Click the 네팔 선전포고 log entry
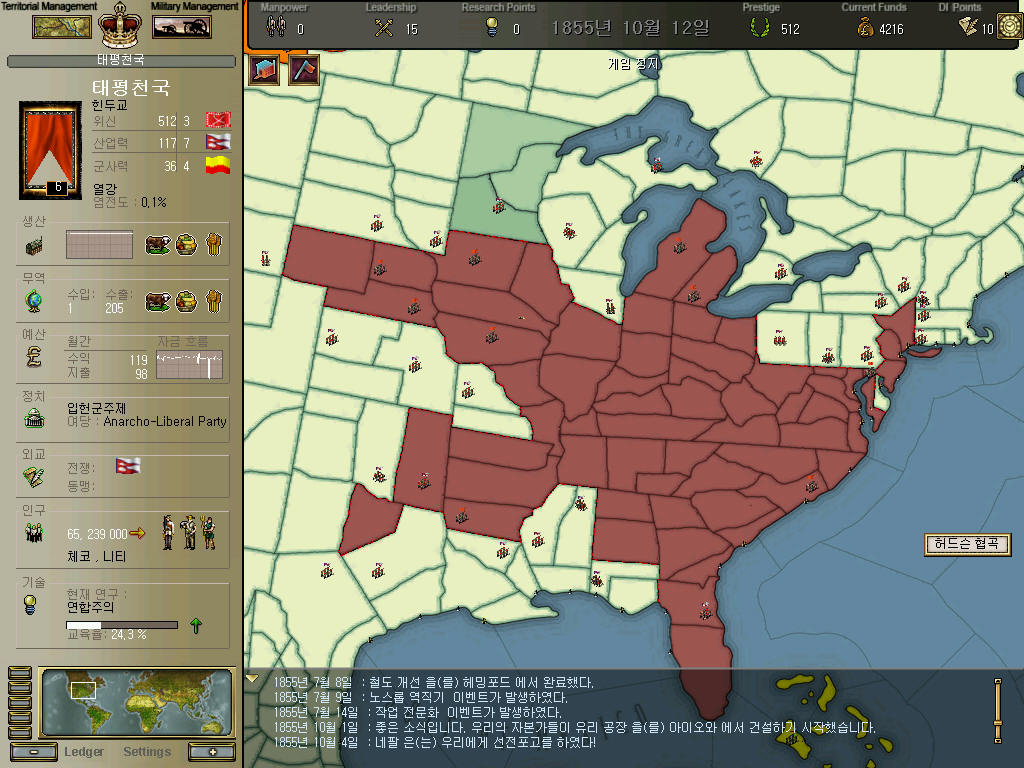Screen dimensions: 1024x768 point(434,743)
